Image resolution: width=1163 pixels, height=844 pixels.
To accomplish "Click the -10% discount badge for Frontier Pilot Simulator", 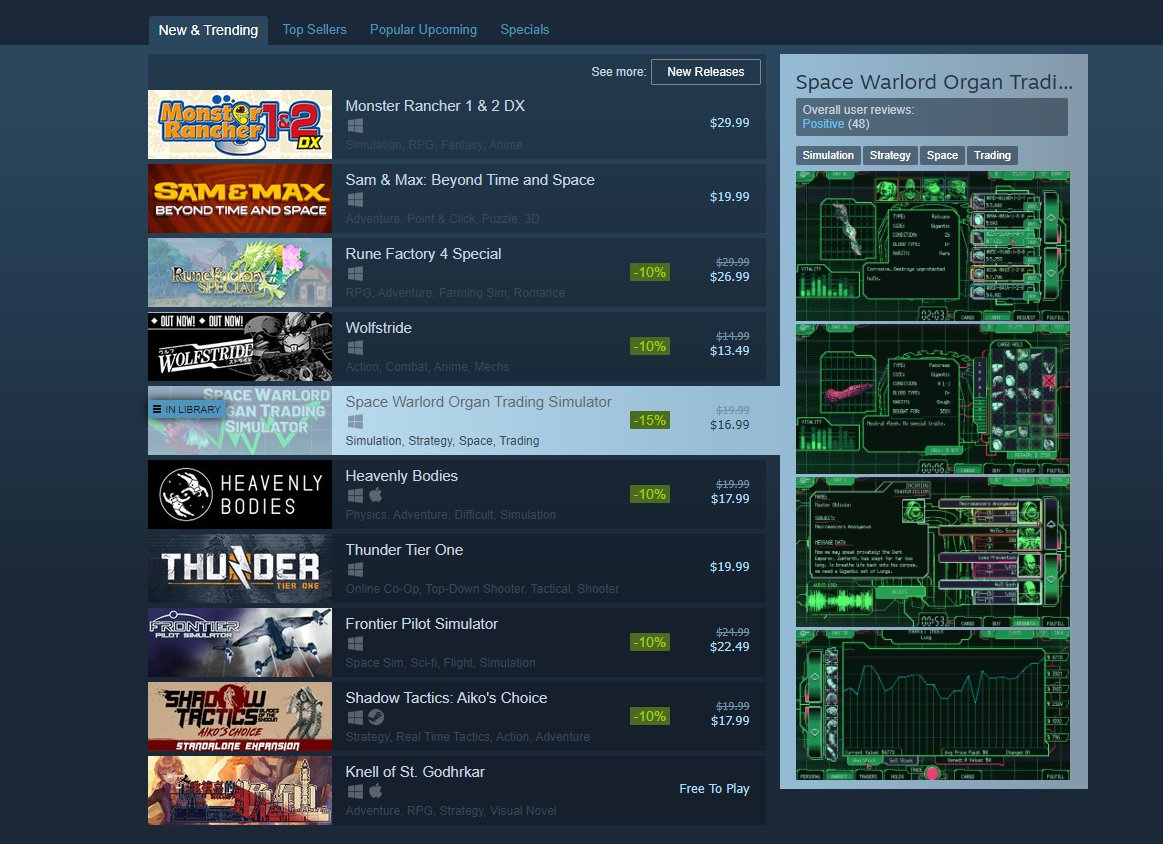I will (650, 642).
